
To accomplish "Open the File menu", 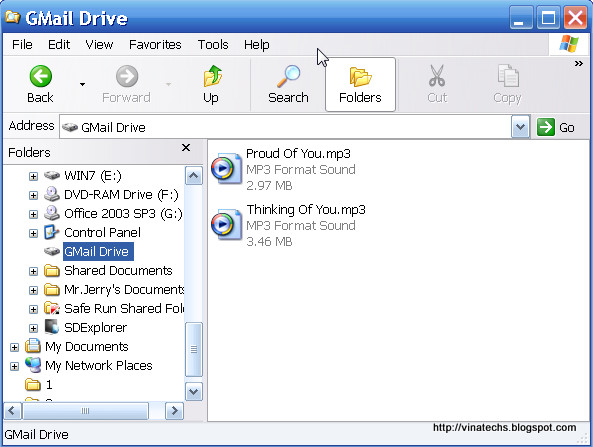I will [x=22, y=45].
